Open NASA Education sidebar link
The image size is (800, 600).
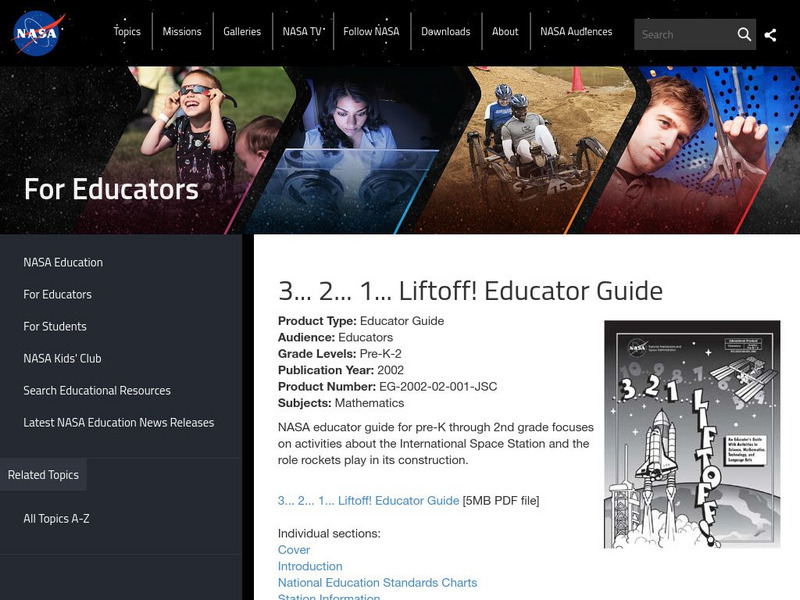[63, 262]
